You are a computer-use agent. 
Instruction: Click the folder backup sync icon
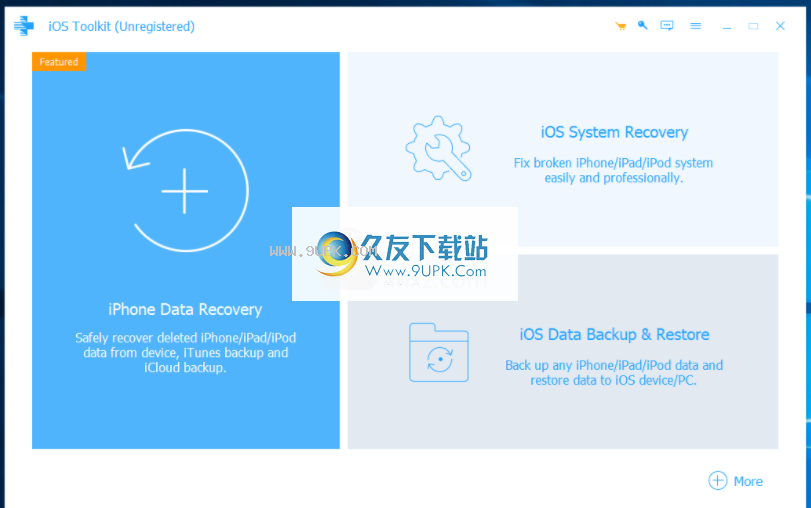(439, 352)
